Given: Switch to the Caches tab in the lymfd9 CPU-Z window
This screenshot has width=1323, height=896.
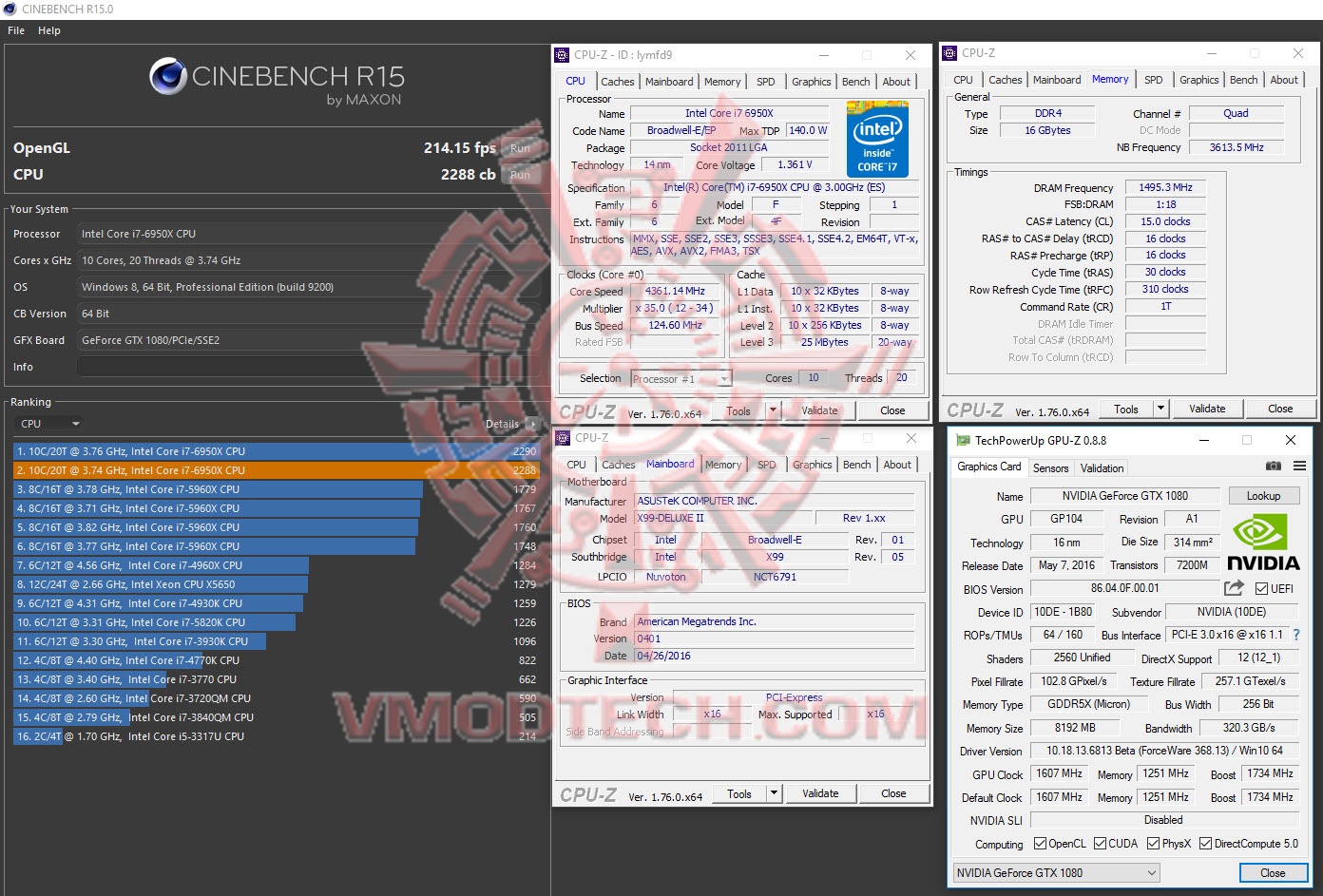Looking at the screenshot, I should click(x=618, y=82).
